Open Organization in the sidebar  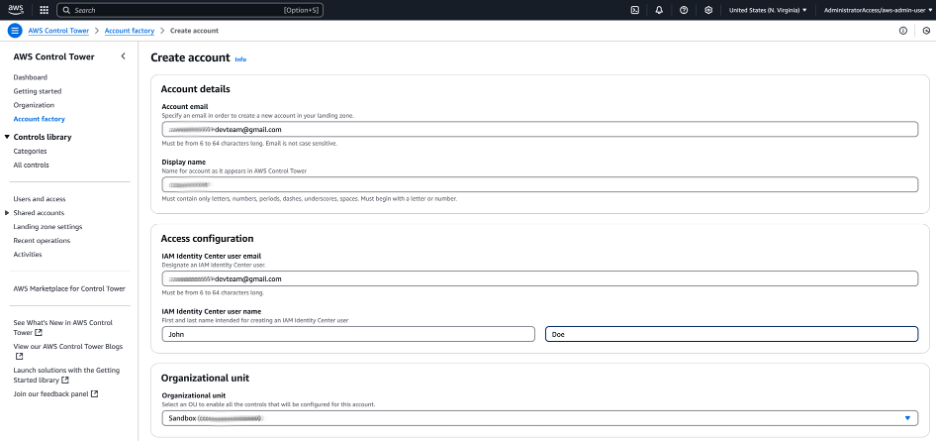pos(34,105)
